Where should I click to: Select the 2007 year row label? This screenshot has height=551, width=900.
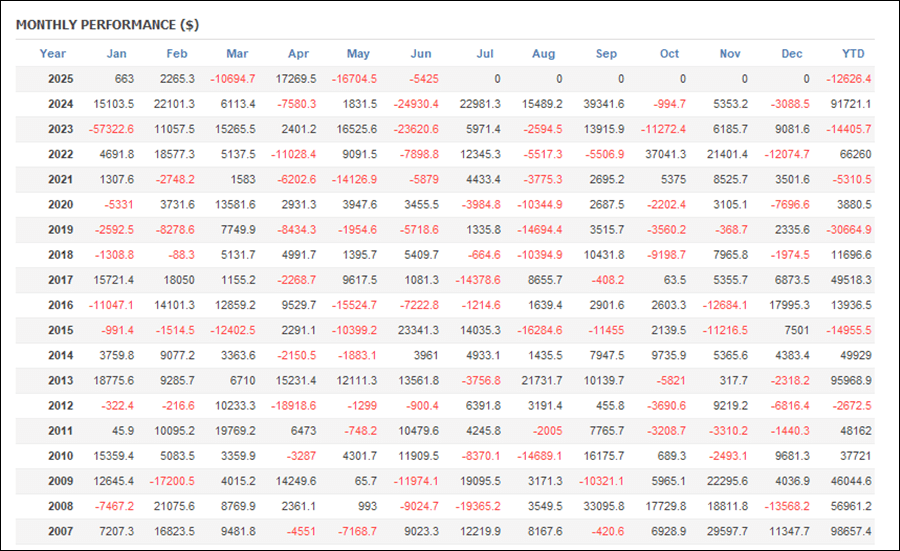click(x=60, y=531)
